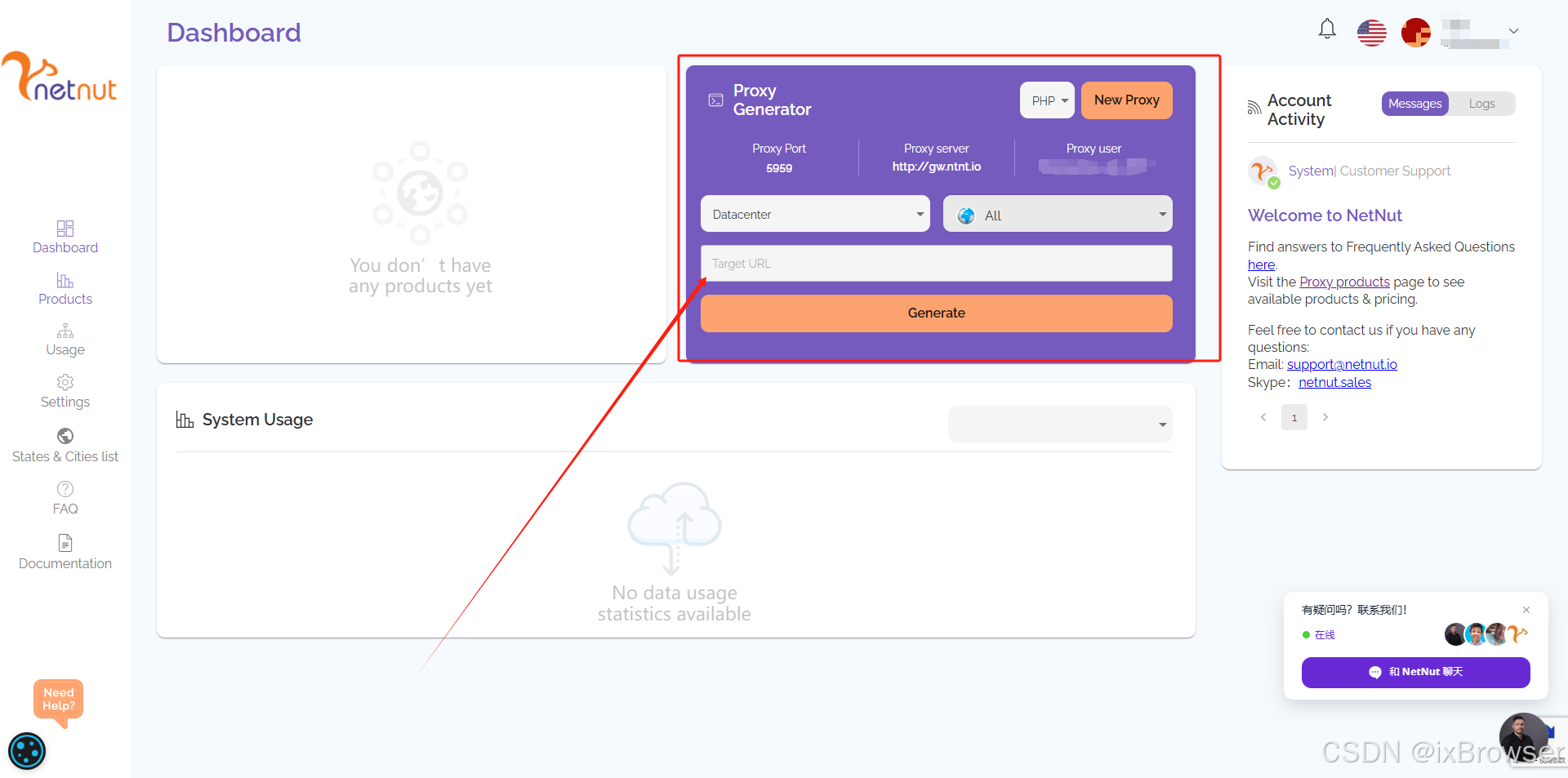
Task: Click the New Proxy button
Action: pyautogui.click(x=1127, y=100)
